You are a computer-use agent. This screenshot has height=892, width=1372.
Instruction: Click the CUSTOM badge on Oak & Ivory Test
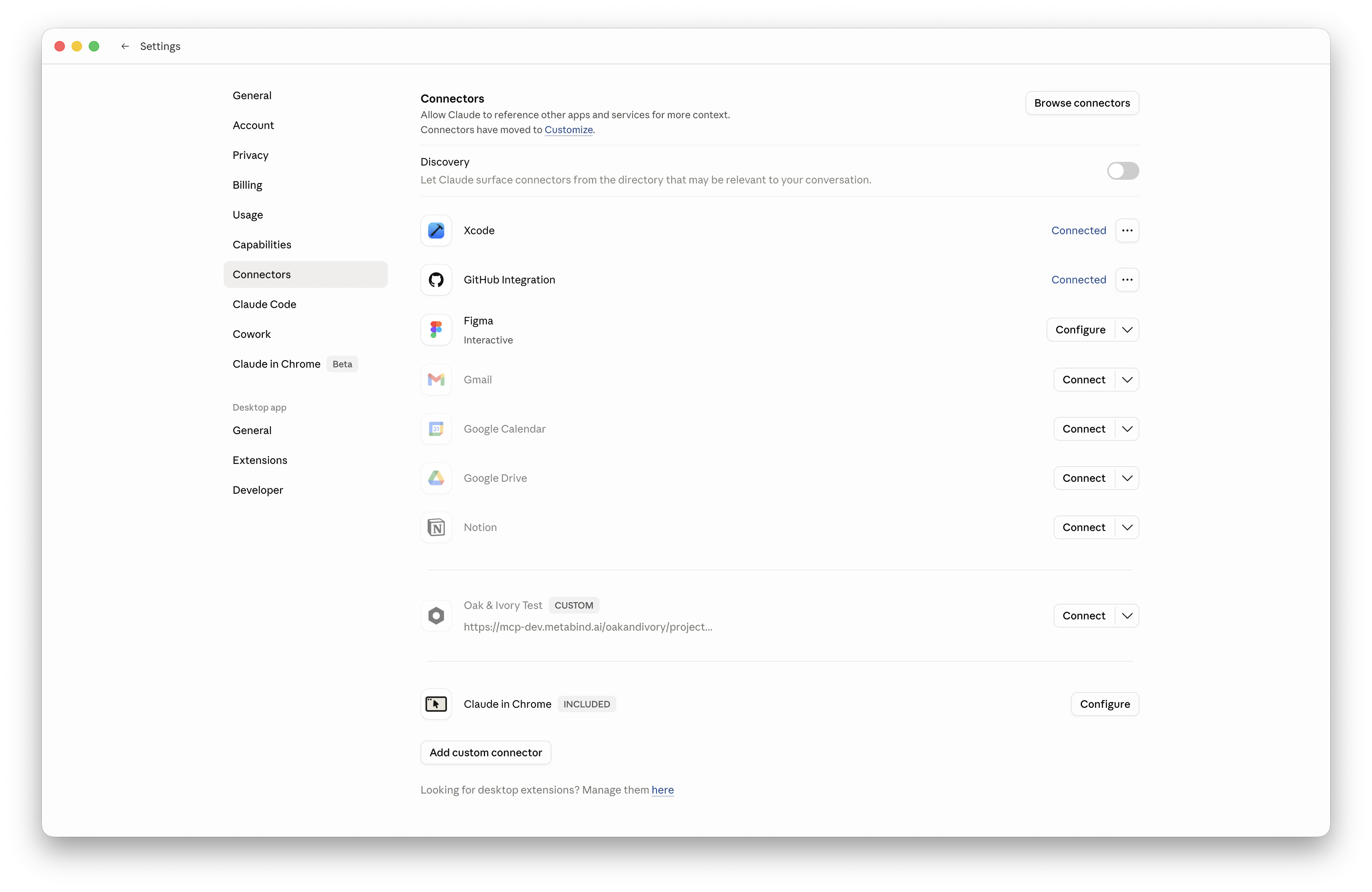tap(573, 606)
